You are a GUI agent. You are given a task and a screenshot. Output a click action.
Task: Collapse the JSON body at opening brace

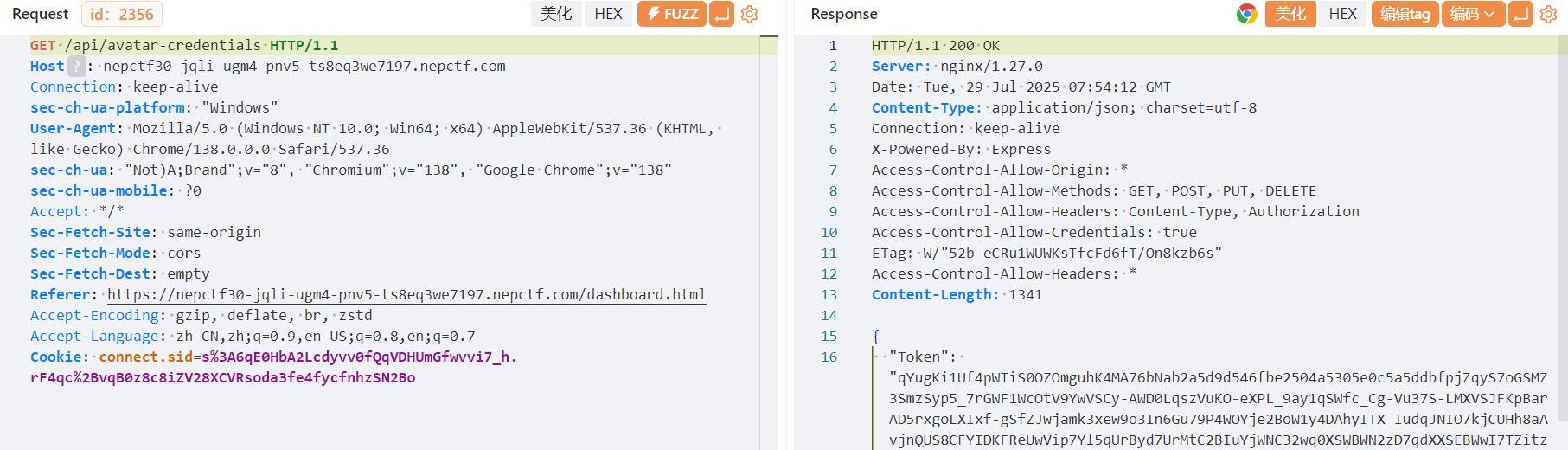coord(875,337)
